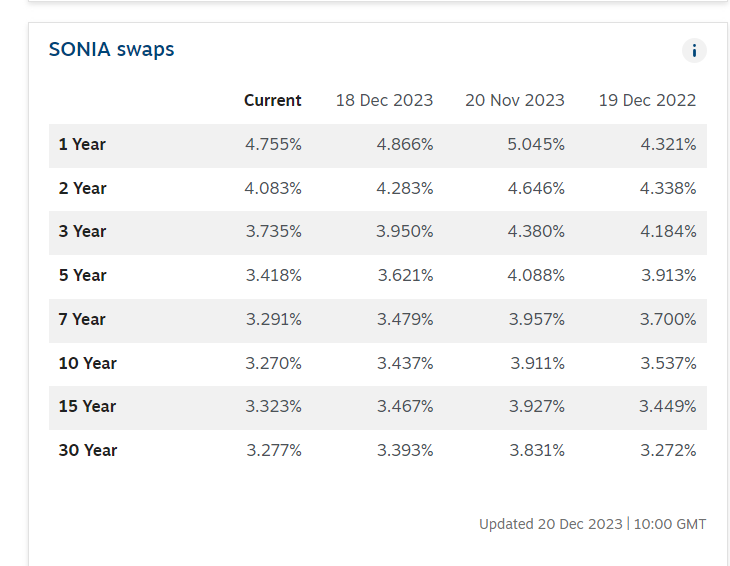Click the 19 Dec 2022 column header
730x566 pixels.
click(647, 100)
